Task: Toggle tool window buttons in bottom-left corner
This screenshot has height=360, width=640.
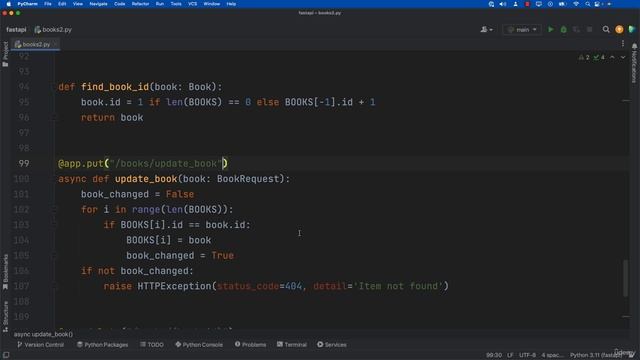Action: click(6, 355)
